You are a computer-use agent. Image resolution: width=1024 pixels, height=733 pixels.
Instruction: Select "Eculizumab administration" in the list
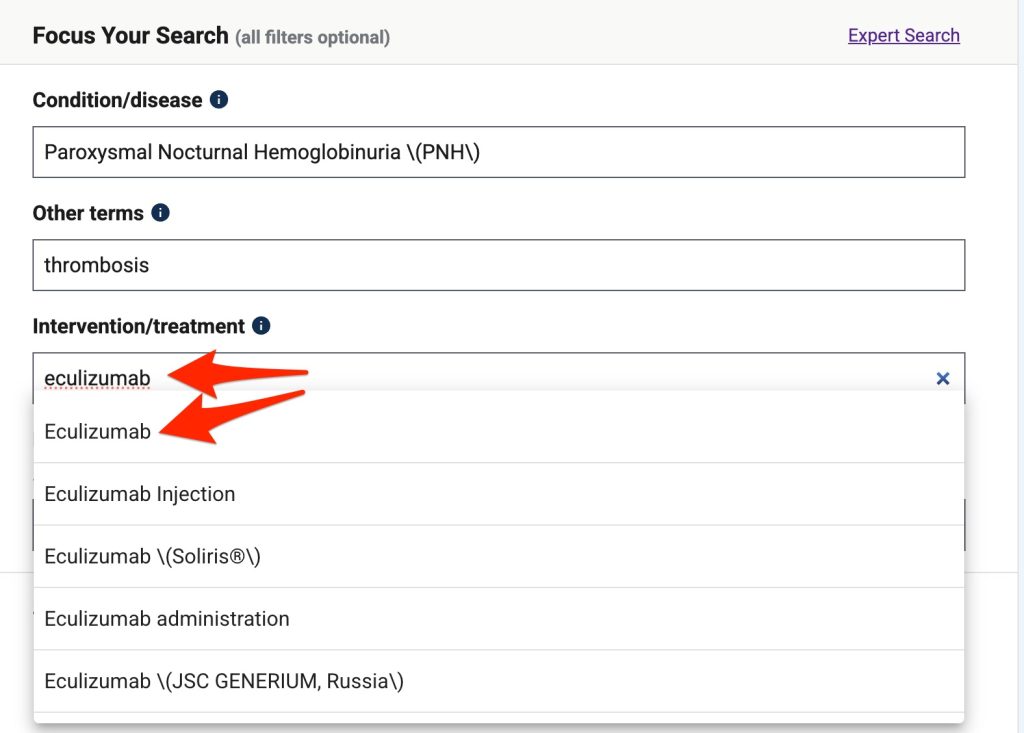click(x=167, y=619)
